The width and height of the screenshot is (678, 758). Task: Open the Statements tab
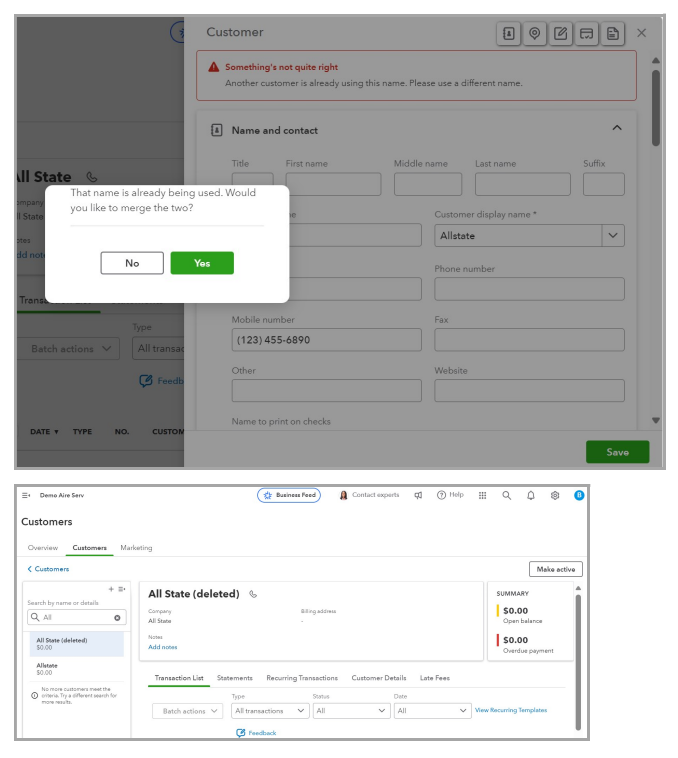tap(235, 678)
